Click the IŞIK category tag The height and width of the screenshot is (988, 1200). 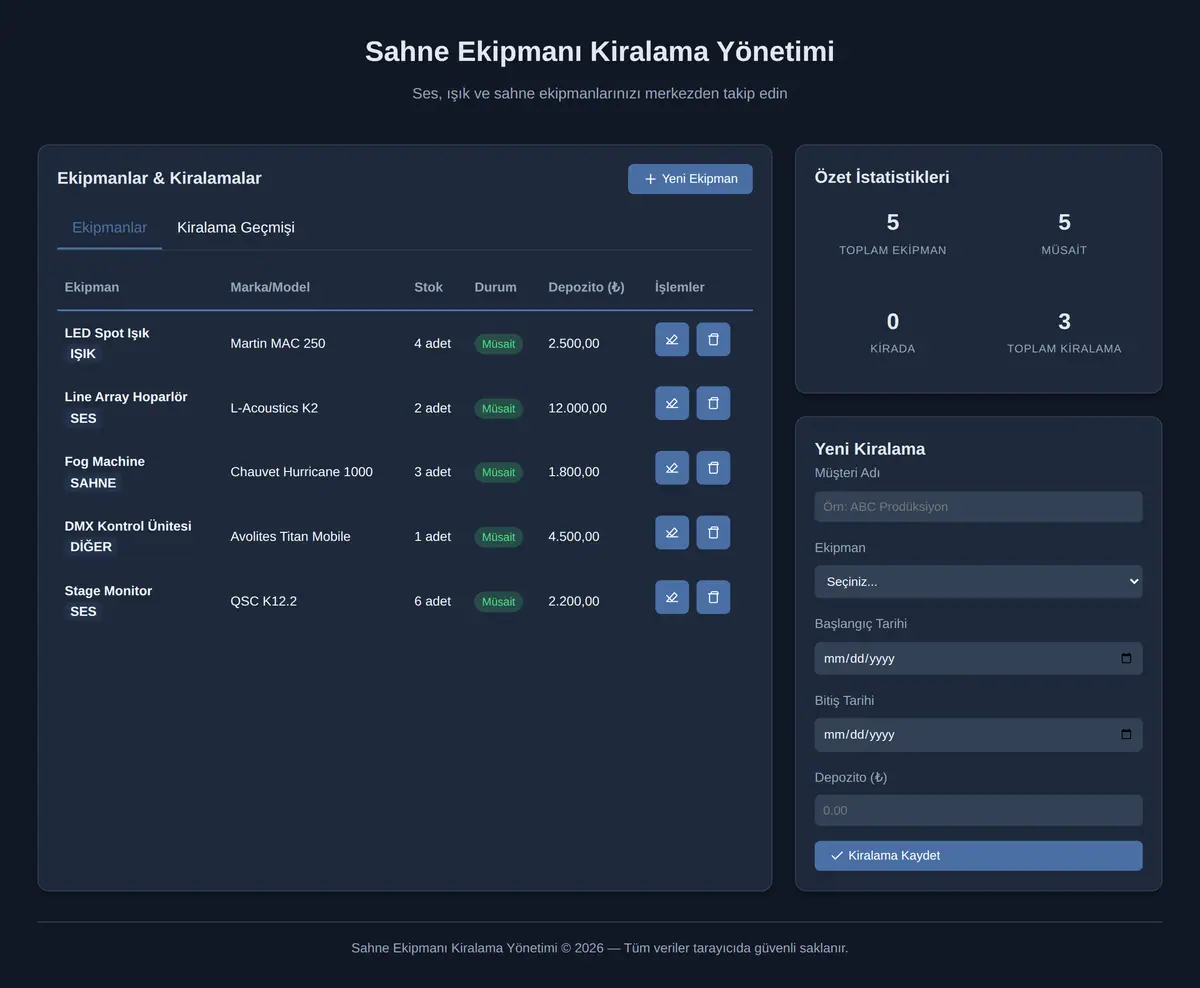[83, 354]
